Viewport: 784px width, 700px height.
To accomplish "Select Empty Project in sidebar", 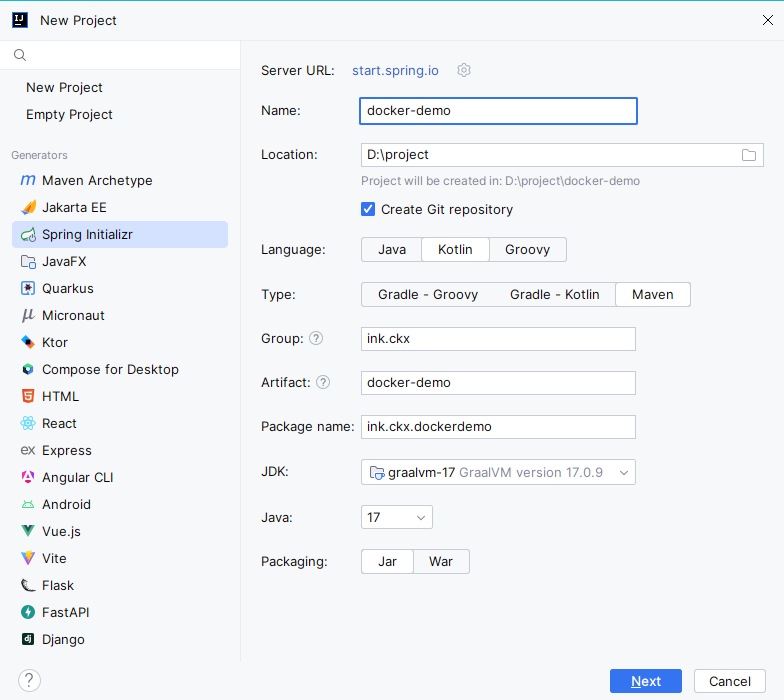I will [69, 114].
